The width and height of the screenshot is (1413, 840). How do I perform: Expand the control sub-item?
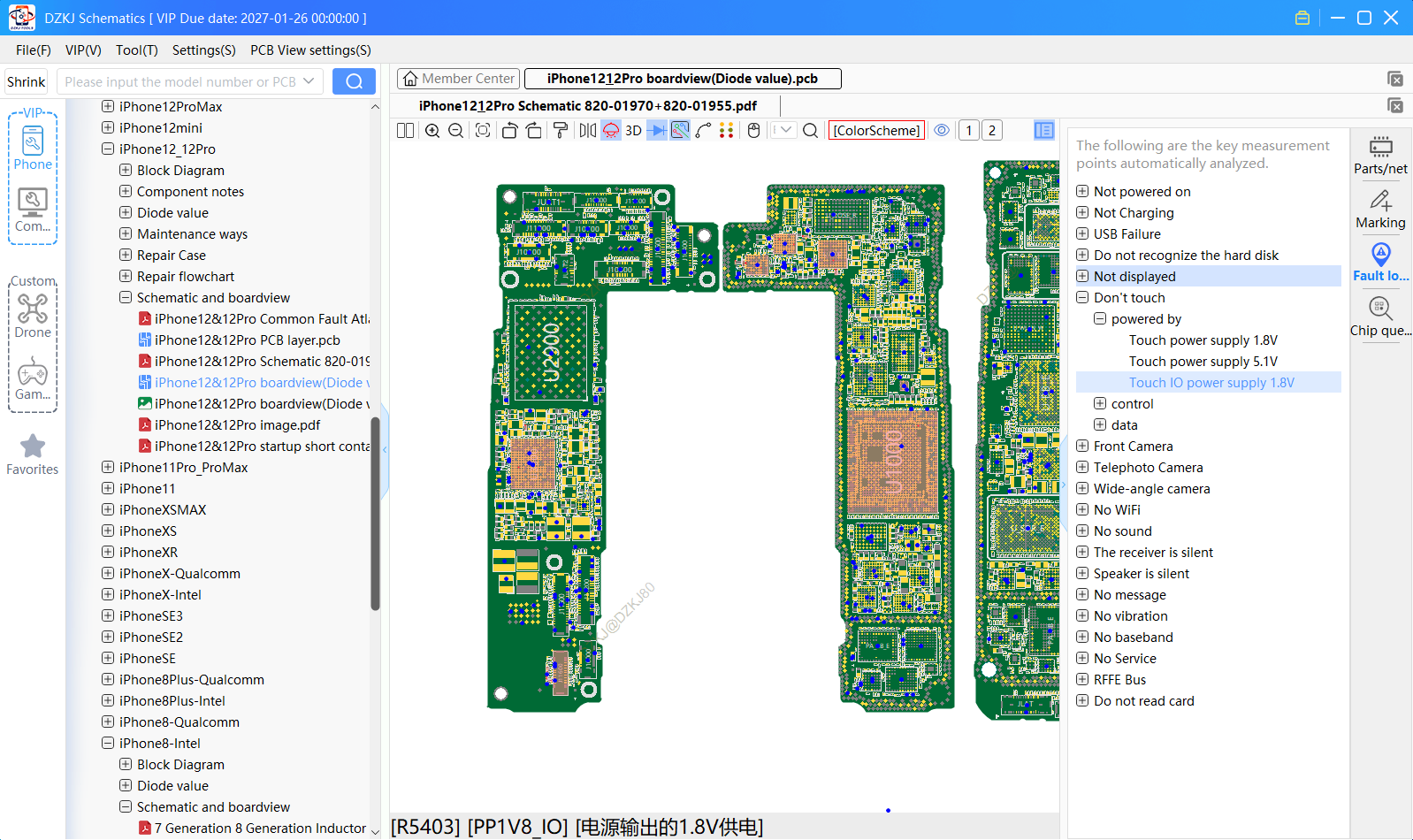pyautogui.click(x=1100, y=403)
